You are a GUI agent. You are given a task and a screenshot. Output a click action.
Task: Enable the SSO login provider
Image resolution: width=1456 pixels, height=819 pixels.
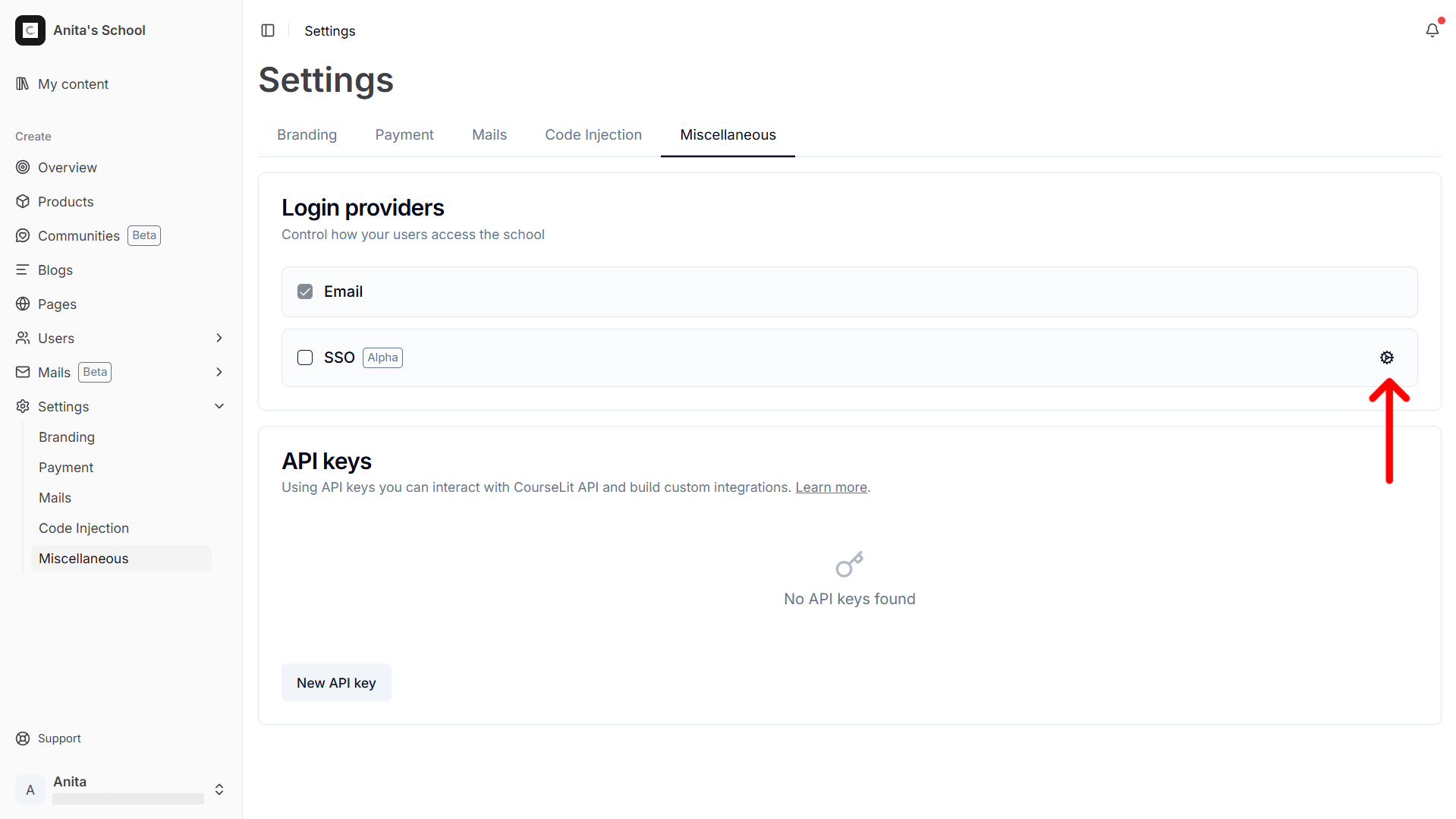tap(304, 358)
